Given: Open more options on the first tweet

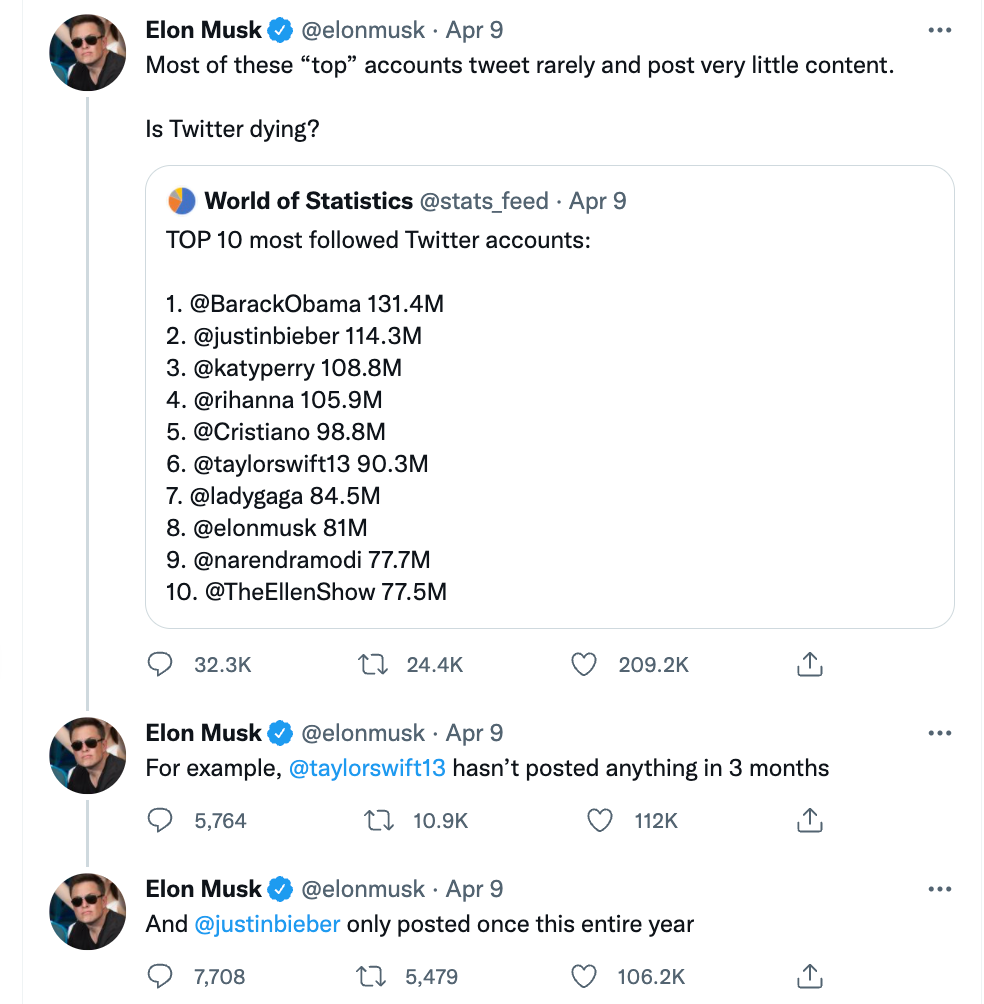Looking at the screenshot, I should [939, 30].
